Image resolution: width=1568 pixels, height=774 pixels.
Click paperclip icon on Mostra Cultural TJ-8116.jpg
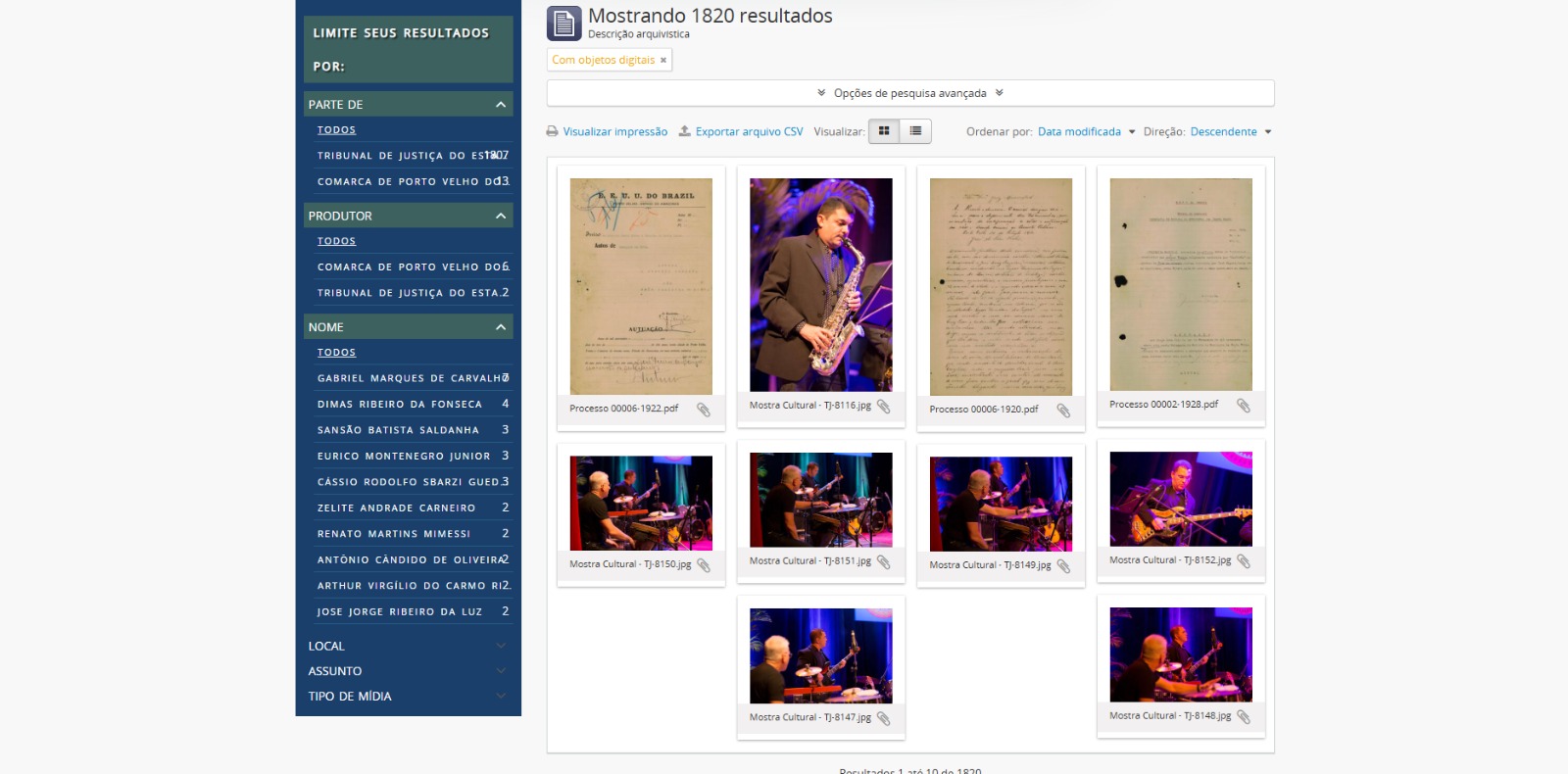[x=883, y=406]
